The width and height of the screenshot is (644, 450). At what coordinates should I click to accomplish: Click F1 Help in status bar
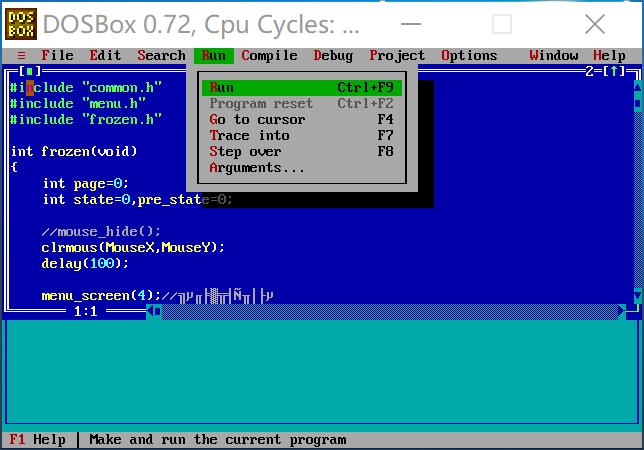click(x=37, y=440)
